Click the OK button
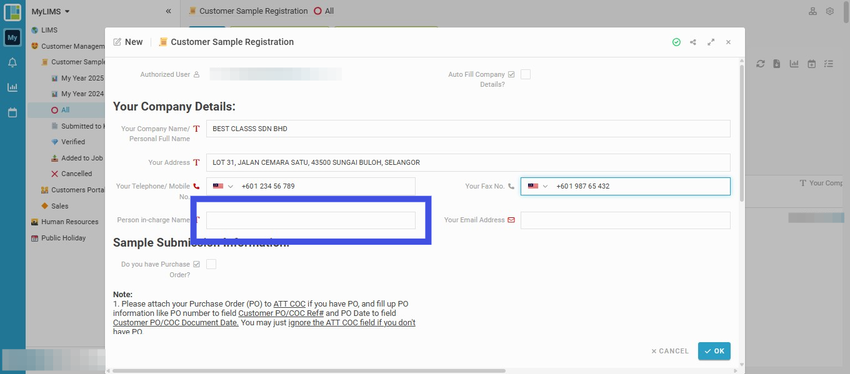The width and height of the screenshot is (850, 374). [x=714, y=351]
